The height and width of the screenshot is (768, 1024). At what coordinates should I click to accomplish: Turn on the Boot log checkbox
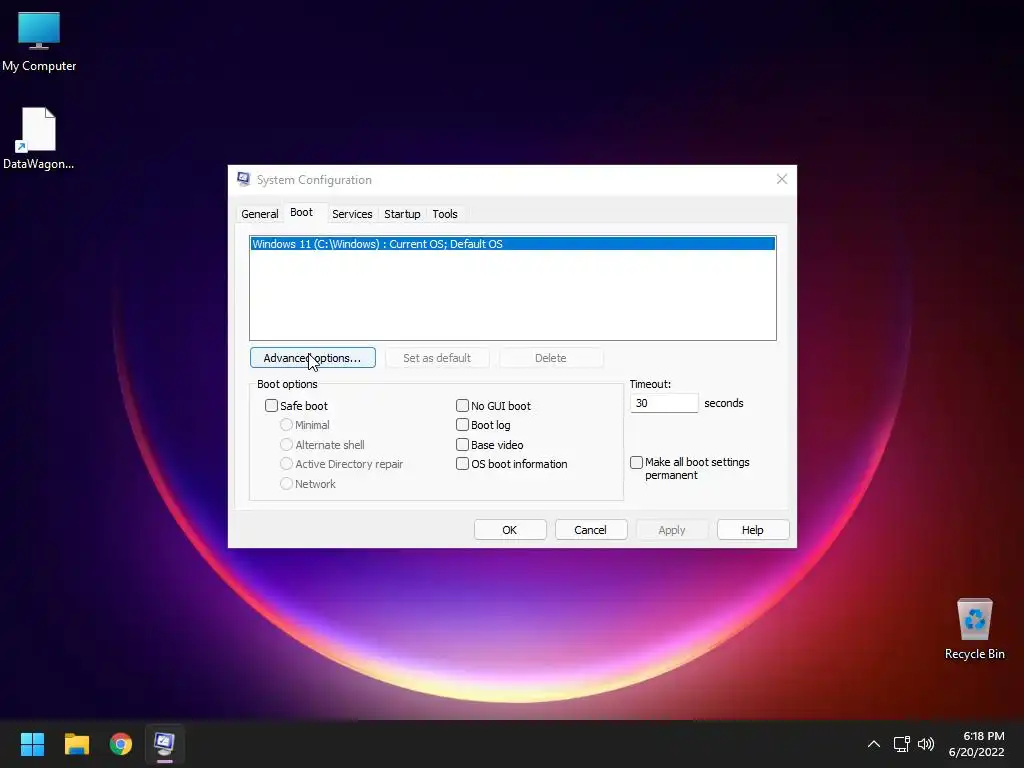(462, 424)
